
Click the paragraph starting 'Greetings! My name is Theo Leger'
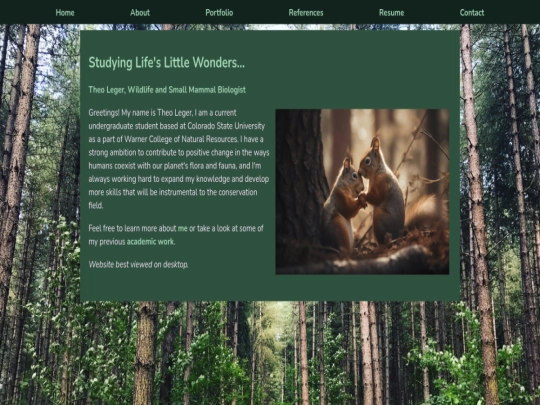[x=179, y=159]
